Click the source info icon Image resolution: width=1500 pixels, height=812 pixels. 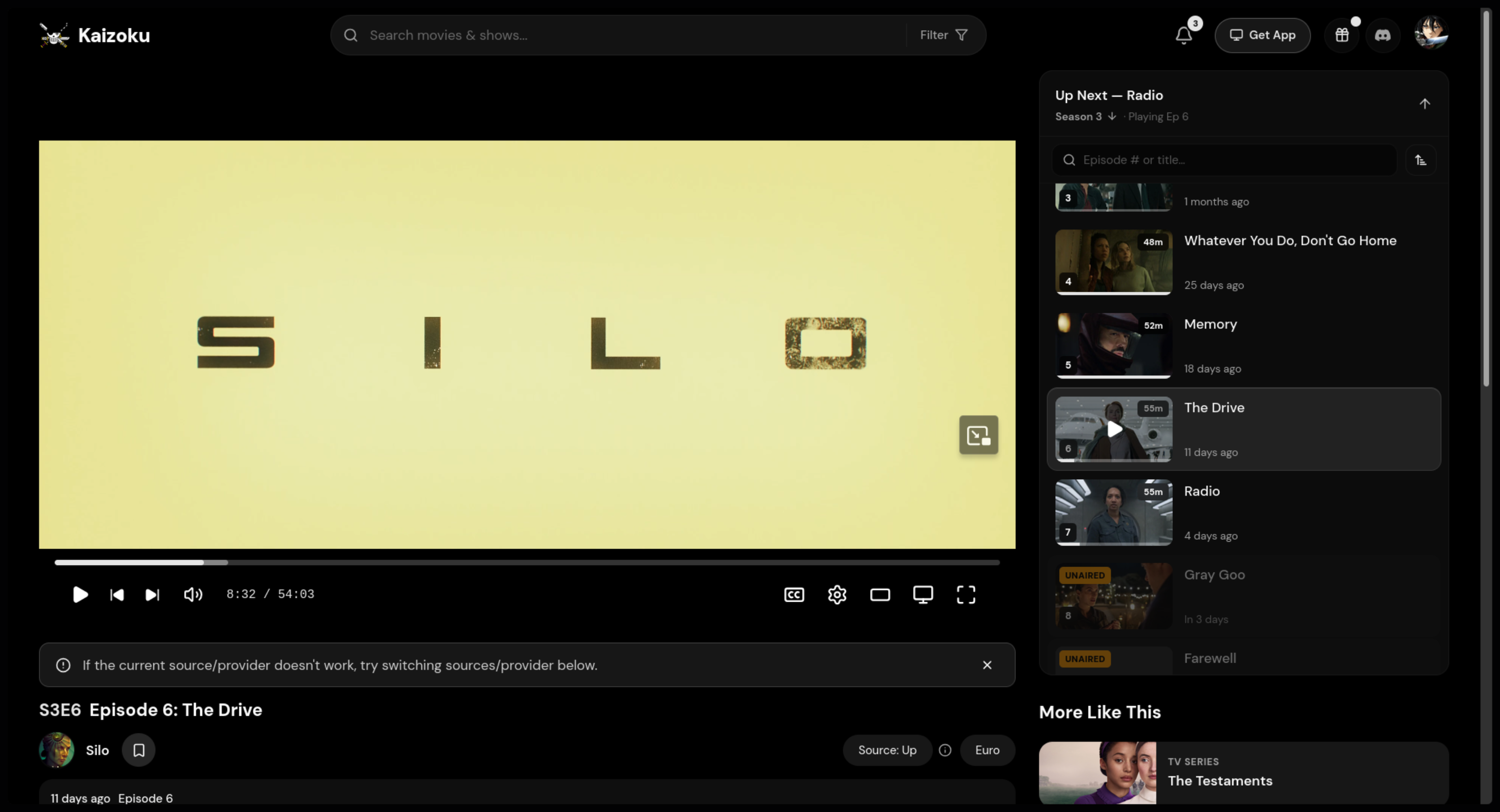tap(945, 750)
